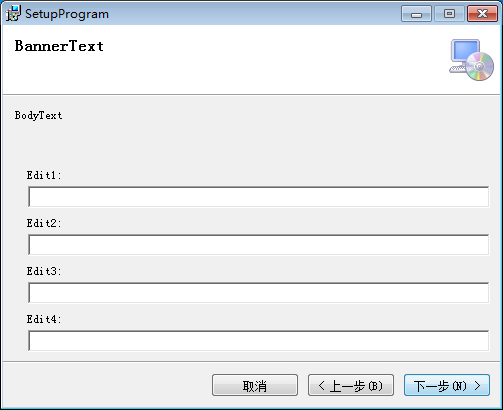The height and width of the screenshot is (410, 503).
Task: Click the computer and CD banner graphic
Action: click(x=471, y=60)
